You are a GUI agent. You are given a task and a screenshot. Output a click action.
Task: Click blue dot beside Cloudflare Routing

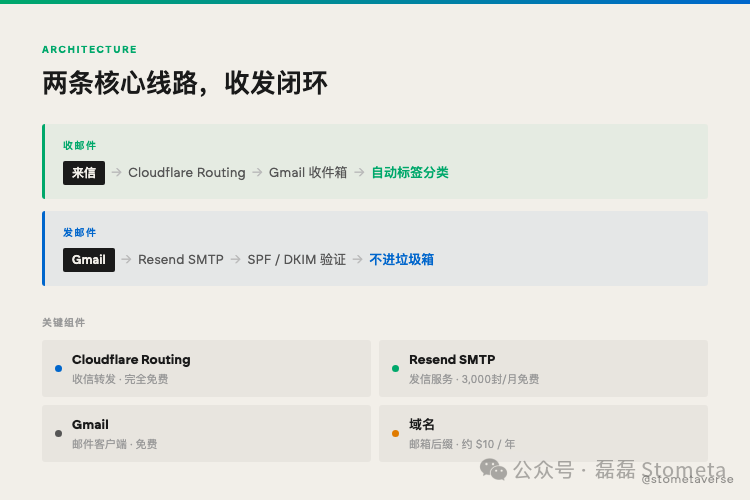pyautogui.click(x=58, y=368)
